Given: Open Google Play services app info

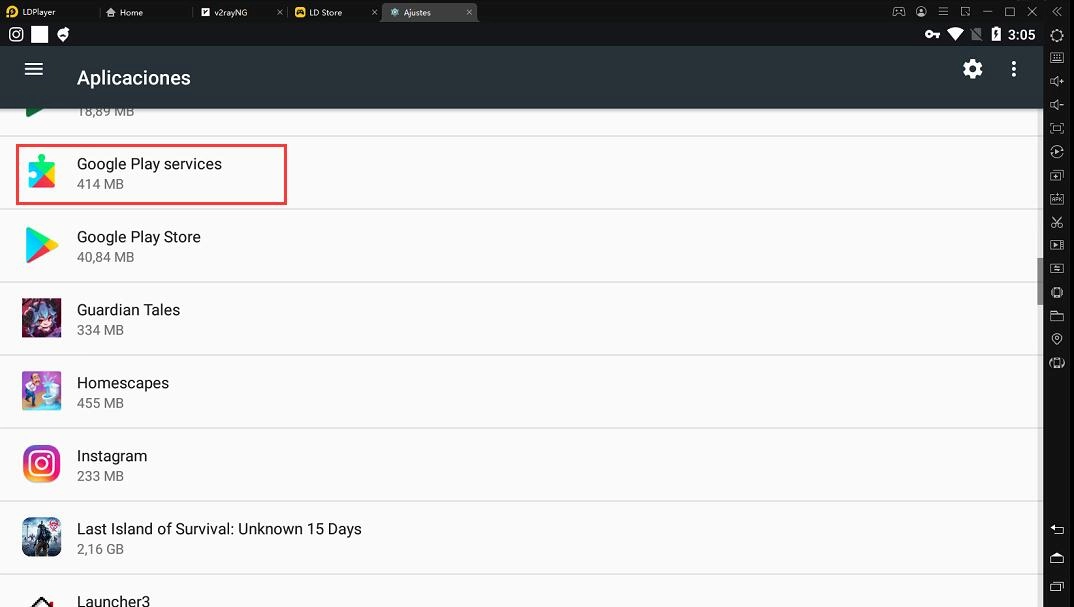Looking at the screenshot, I should 521,173.
